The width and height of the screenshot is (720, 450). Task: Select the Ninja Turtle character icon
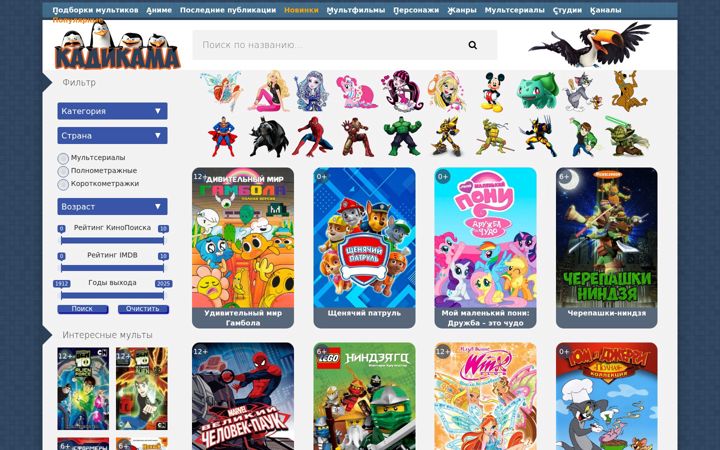tap(494, 136)
